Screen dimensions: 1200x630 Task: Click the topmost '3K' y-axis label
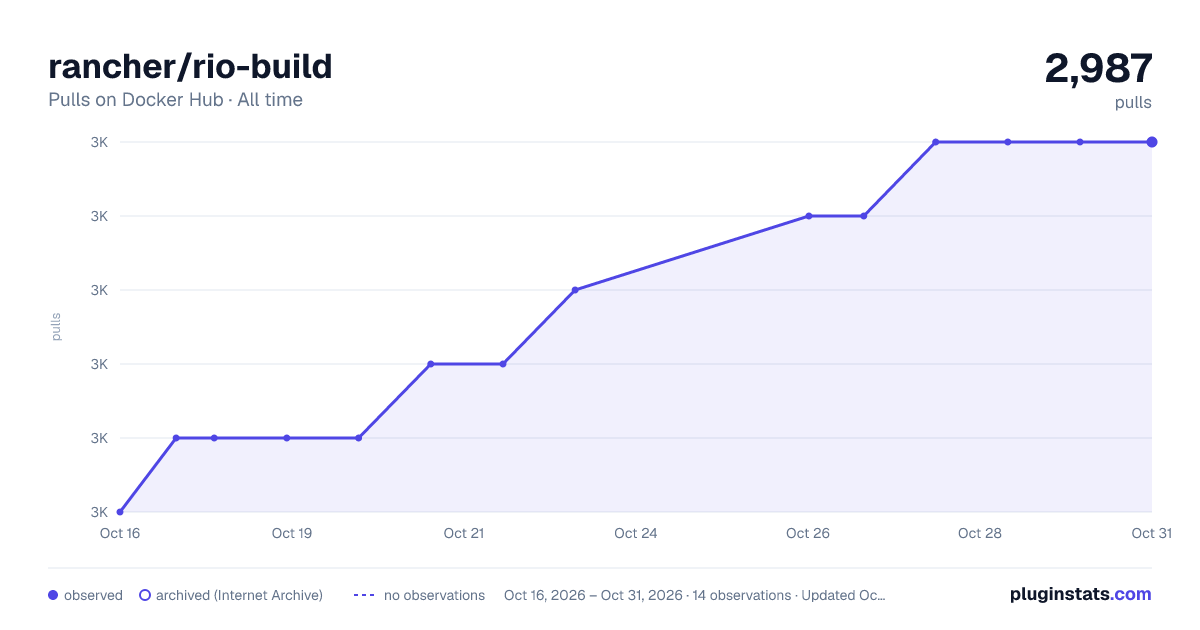point(99,142)
